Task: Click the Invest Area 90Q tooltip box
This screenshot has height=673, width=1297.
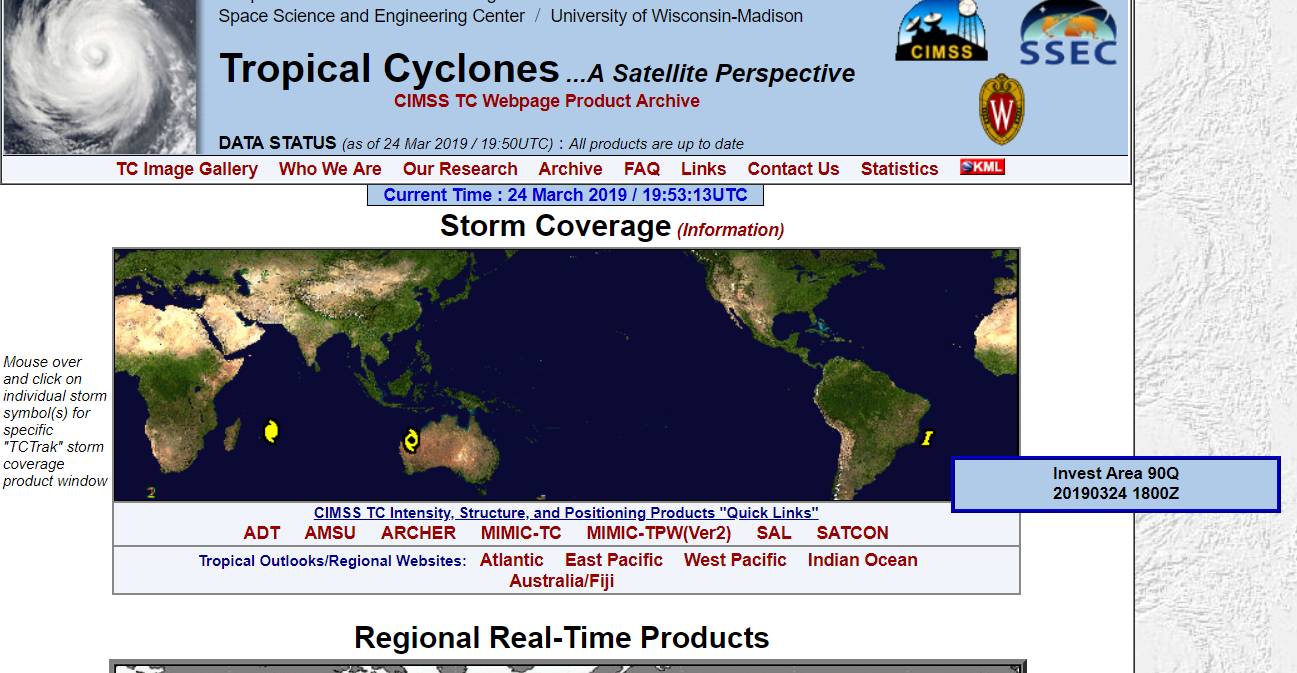Action: click(x=1115, y=484)
